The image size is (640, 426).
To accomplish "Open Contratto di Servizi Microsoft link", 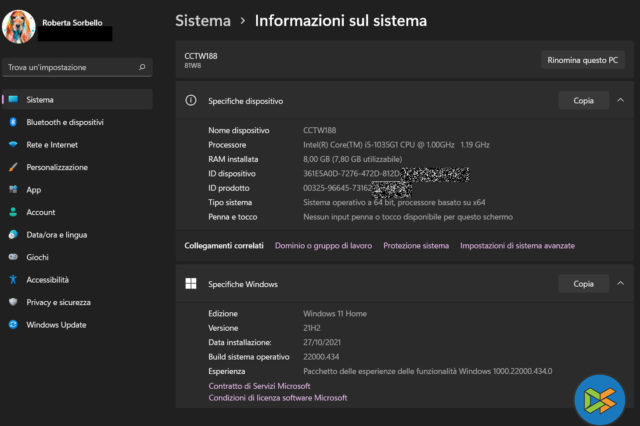I will click(259, 385).
